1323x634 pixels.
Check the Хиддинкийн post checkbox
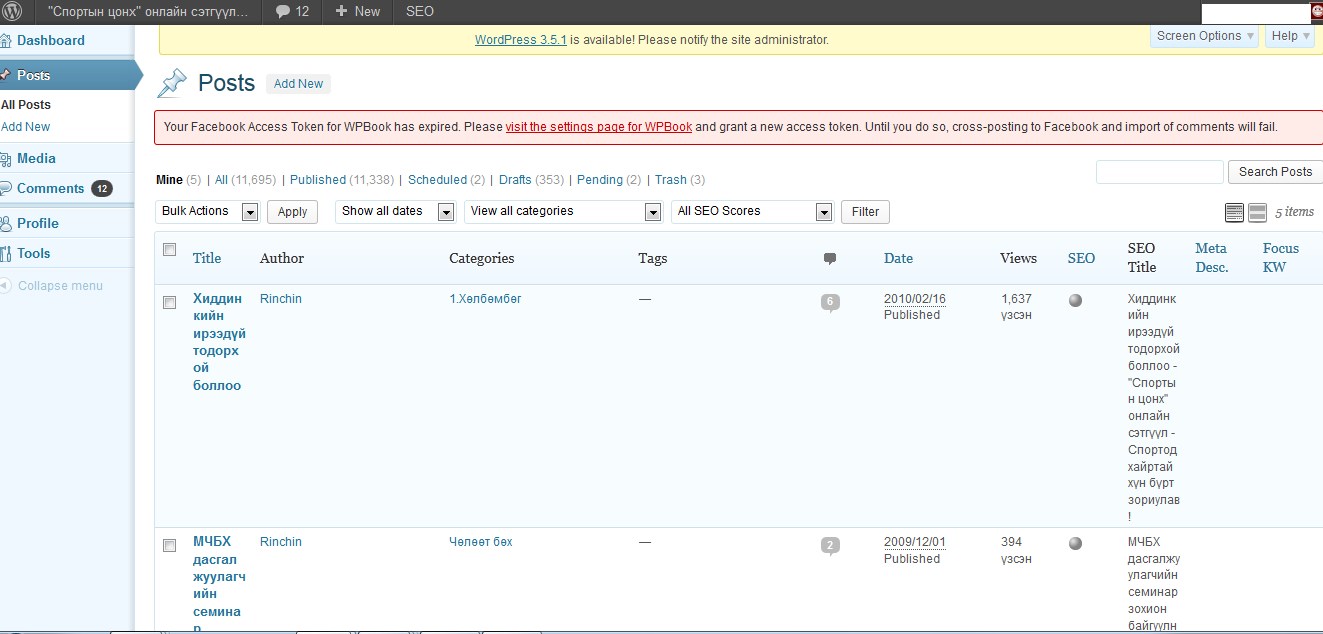(x=169, y=302)
